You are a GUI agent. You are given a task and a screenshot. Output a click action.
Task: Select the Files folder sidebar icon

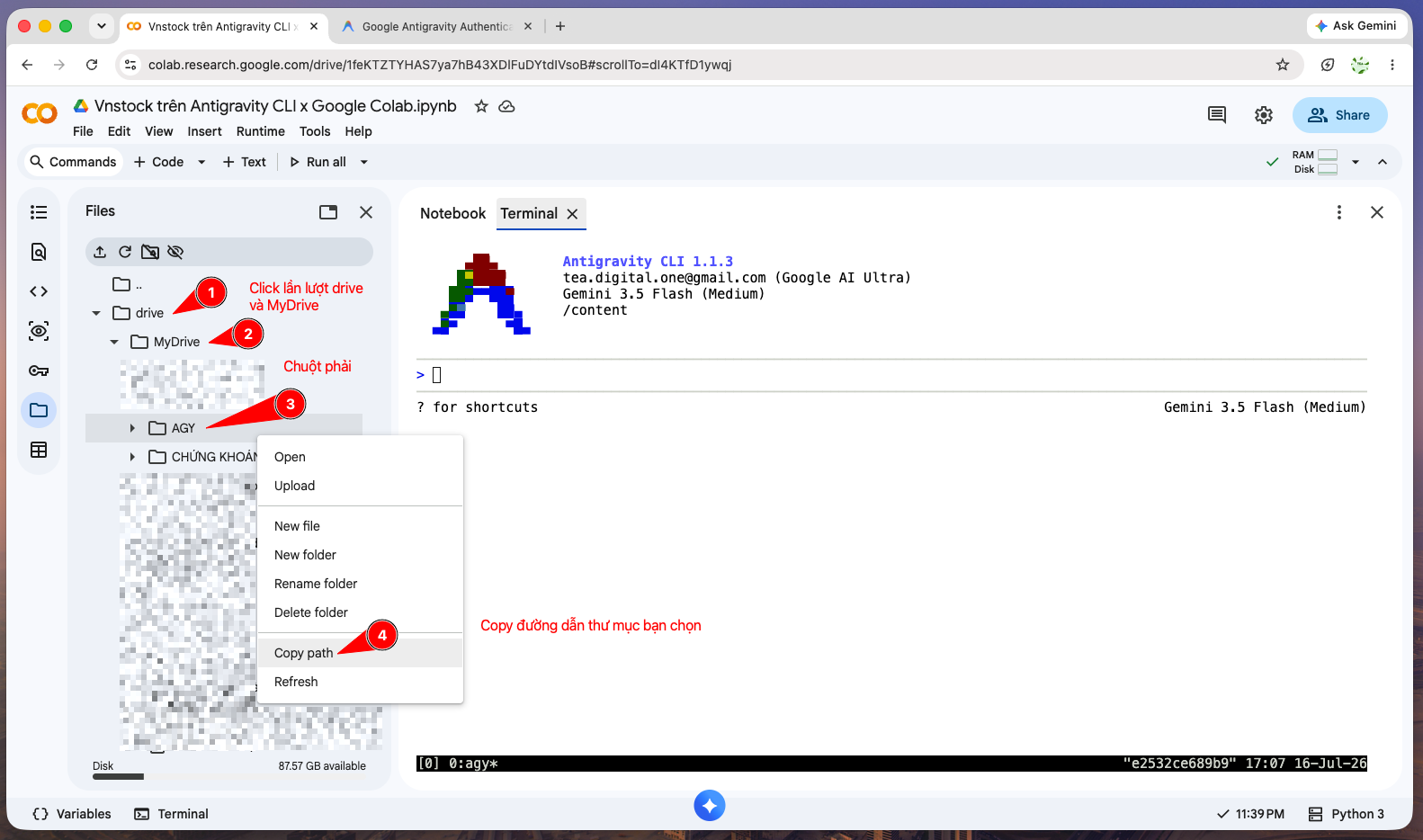(x=39, y=410)
